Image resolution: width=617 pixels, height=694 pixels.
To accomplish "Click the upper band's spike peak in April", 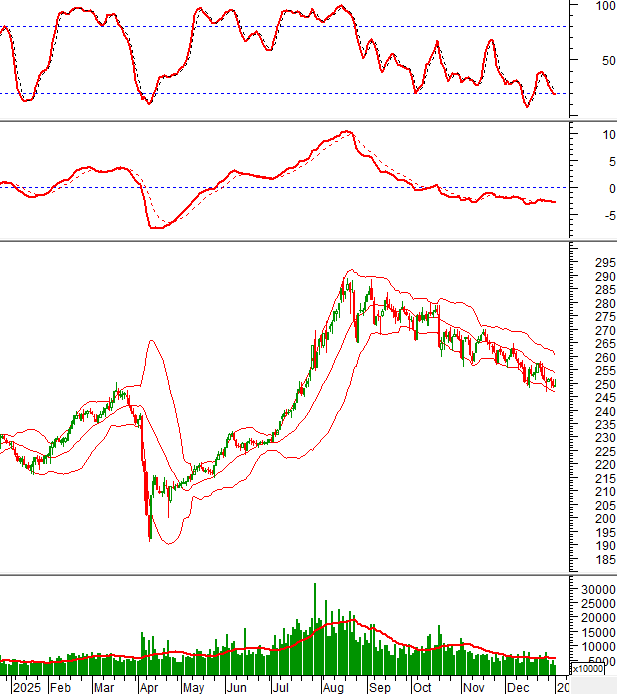I will pyautogui.click(x=151, y=341).
